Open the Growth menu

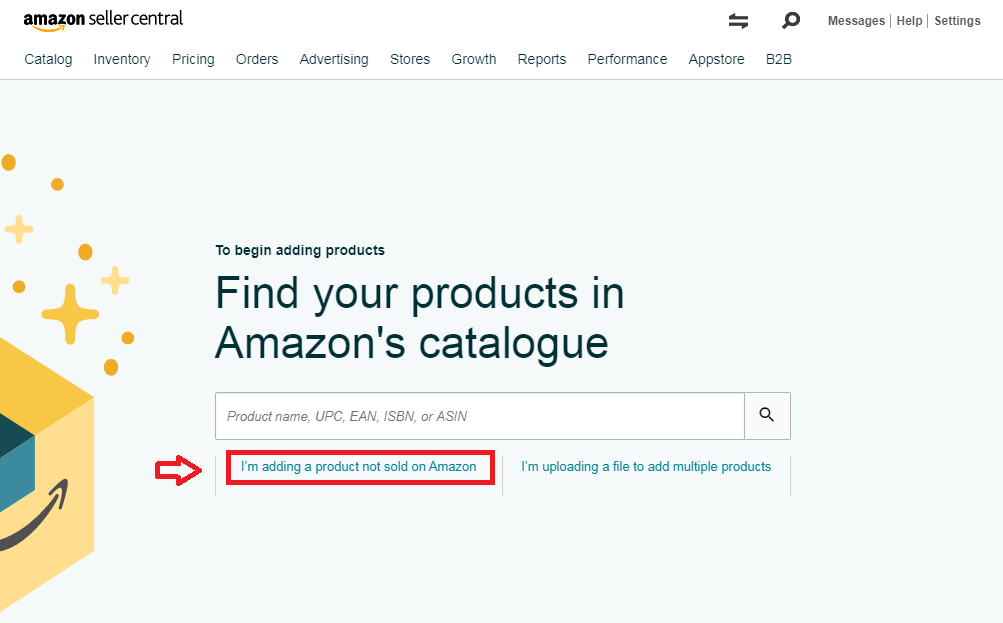point(474,59)
